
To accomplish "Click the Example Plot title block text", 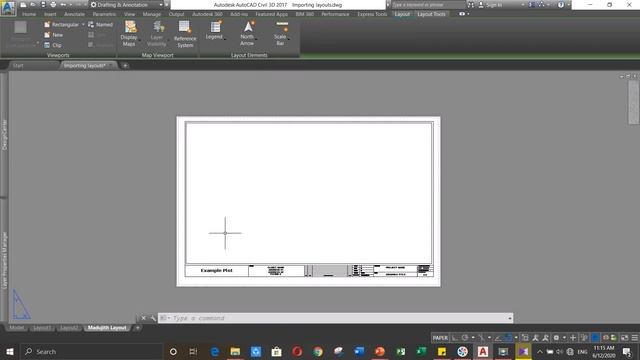I will (216, 271).
